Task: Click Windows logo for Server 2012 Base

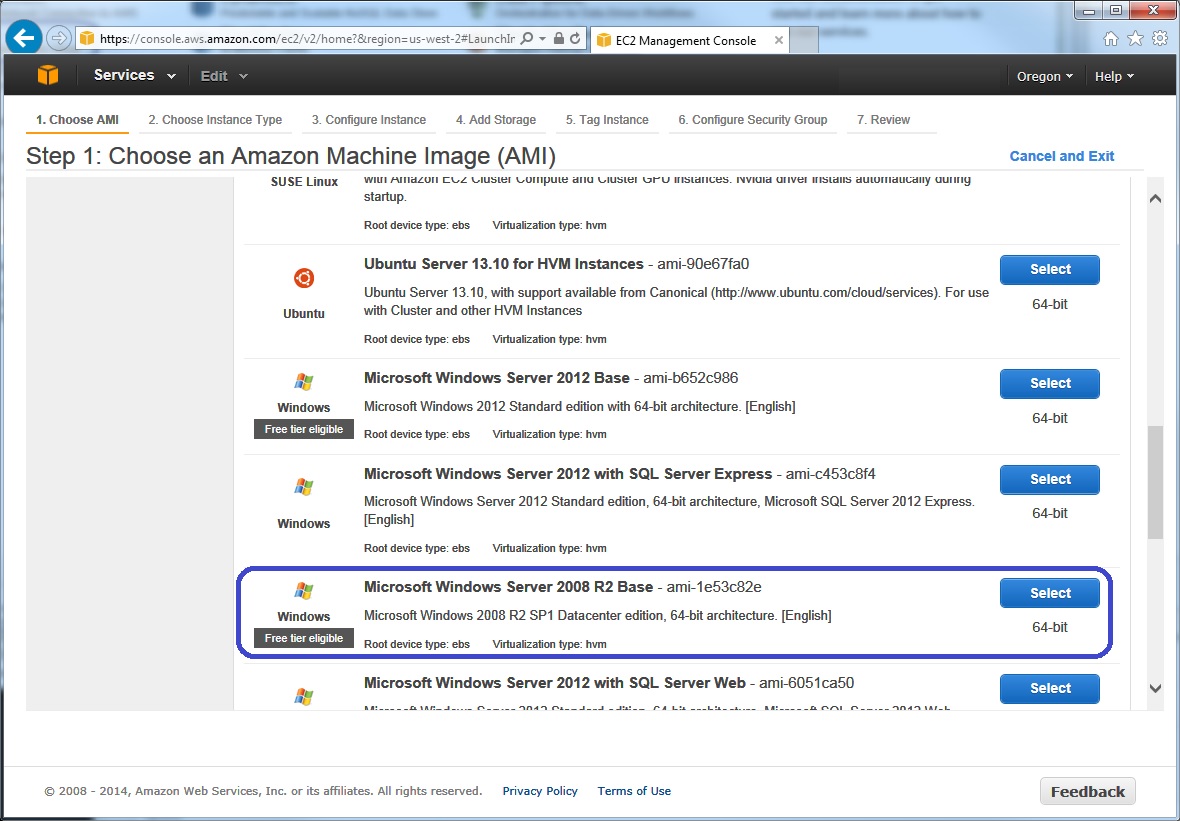Action: (x=304, y=382)
